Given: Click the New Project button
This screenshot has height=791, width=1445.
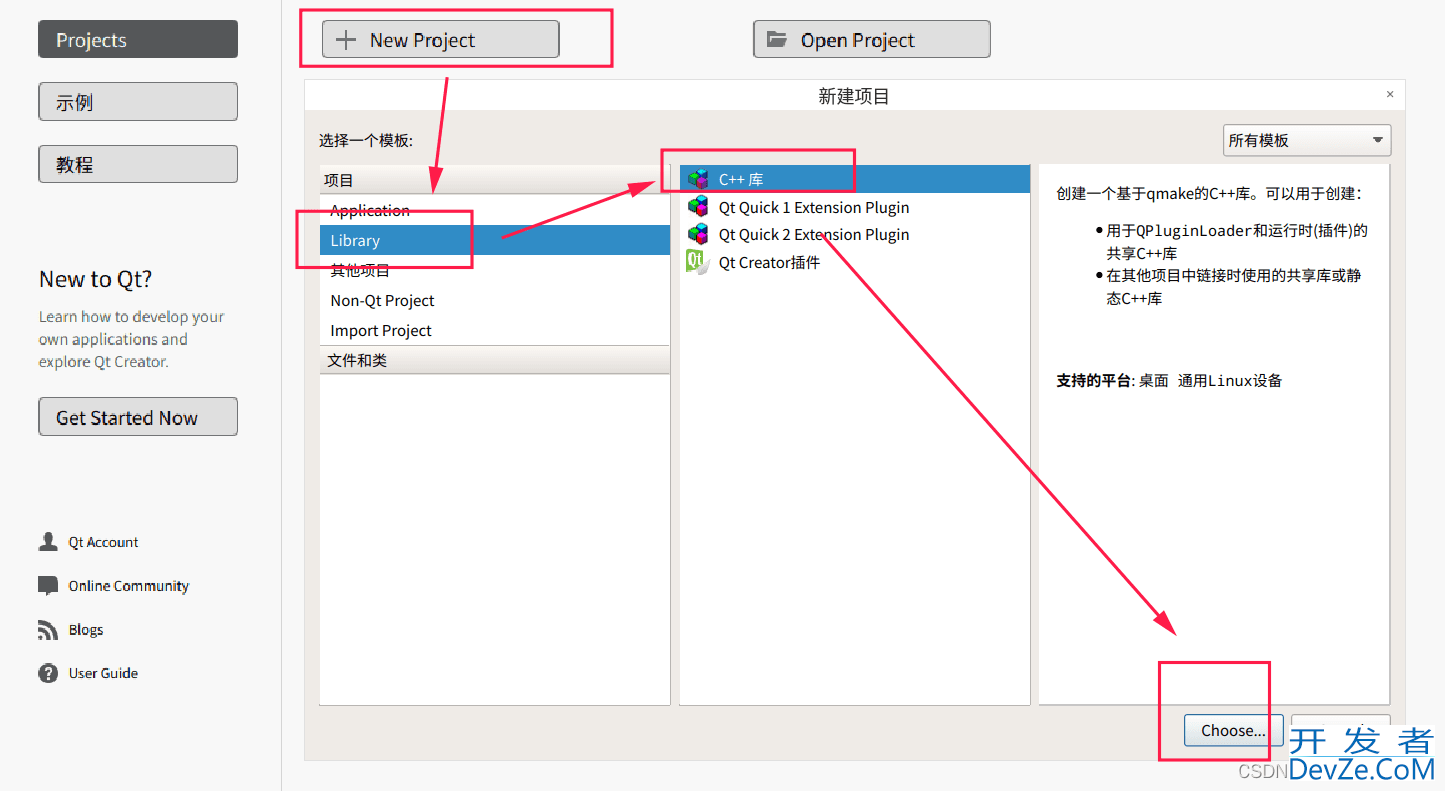Looking at the screenshot, I should (x=440, y=40).
